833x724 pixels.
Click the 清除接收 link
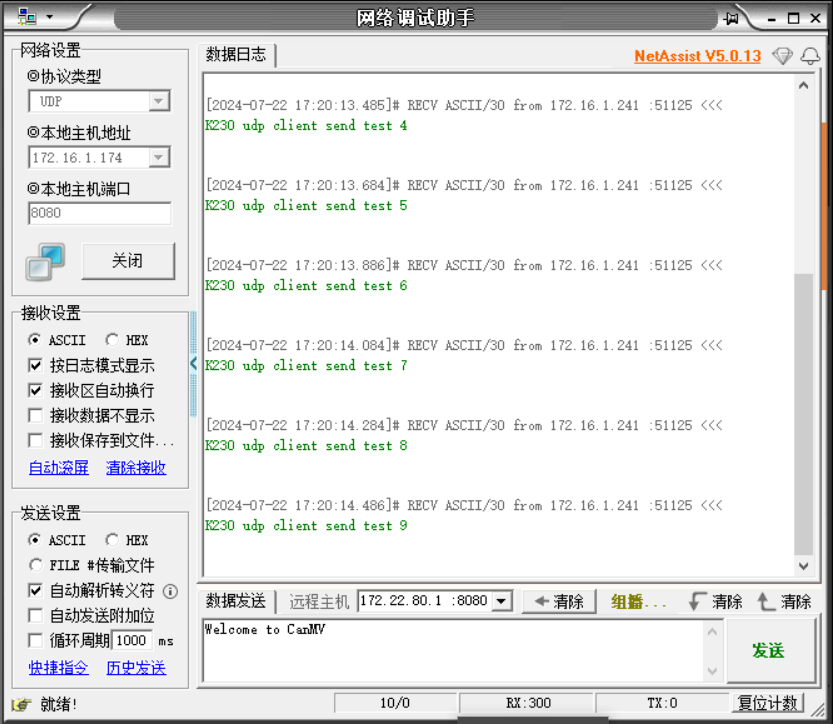[x=136, y=467]
